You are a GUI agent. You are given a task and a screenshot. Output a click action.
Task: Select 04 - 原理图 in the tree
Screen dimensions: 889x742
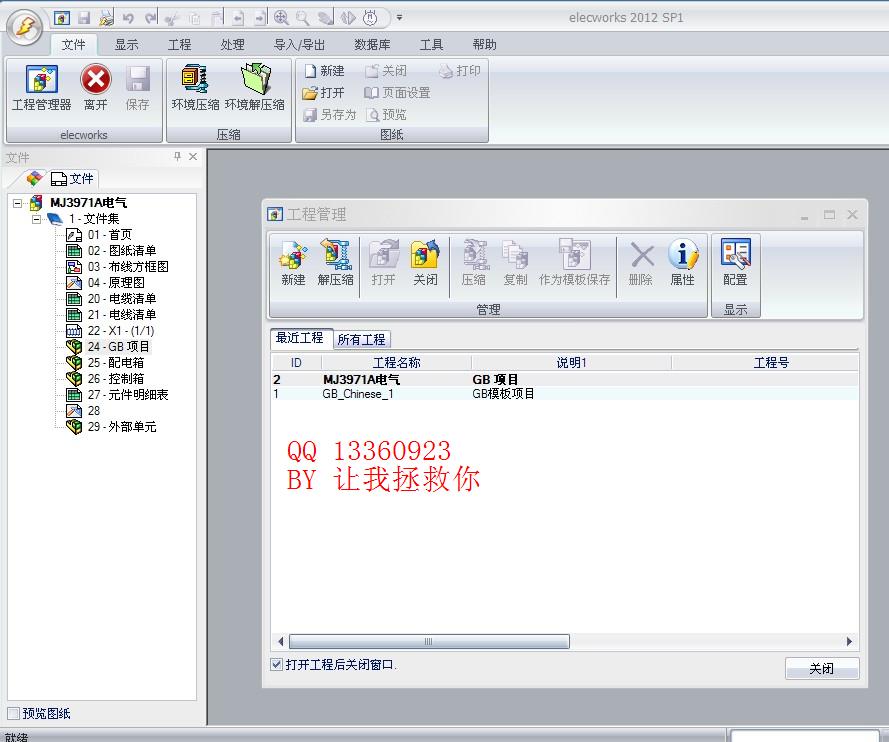pos(105,282)
